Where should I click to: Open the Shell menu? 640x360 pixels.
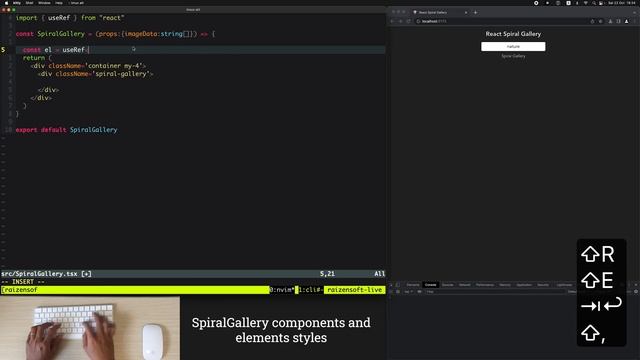[x=29, y=3]
